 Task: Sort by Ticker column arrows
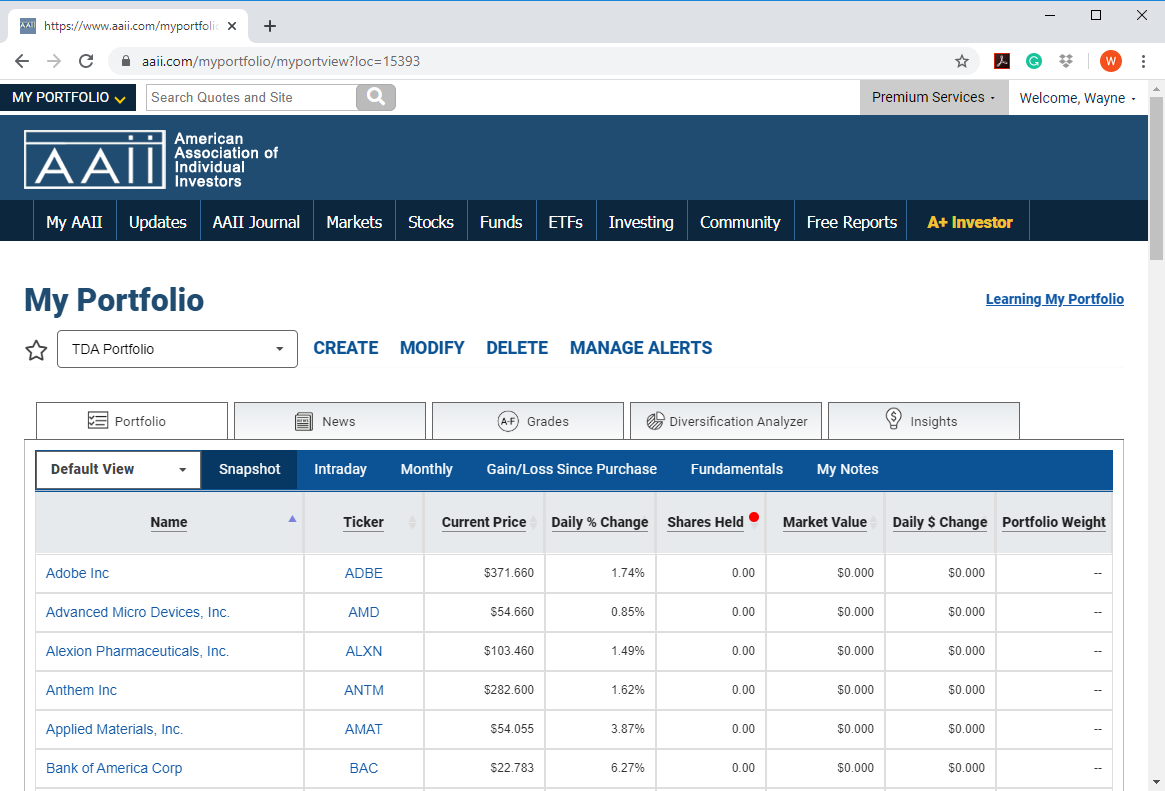click(x=412, y=522)
